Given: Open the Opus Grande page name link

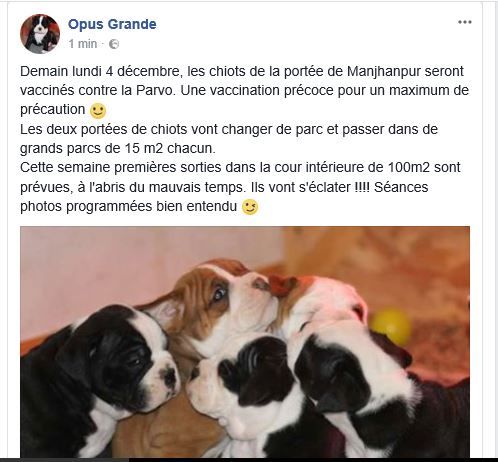Looking at the screenshot, I should [x=112, y=24].
